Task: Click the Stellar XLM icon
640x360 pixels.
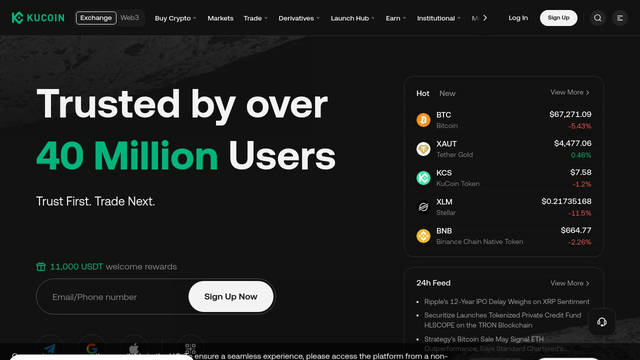Action: coord(423,207)
